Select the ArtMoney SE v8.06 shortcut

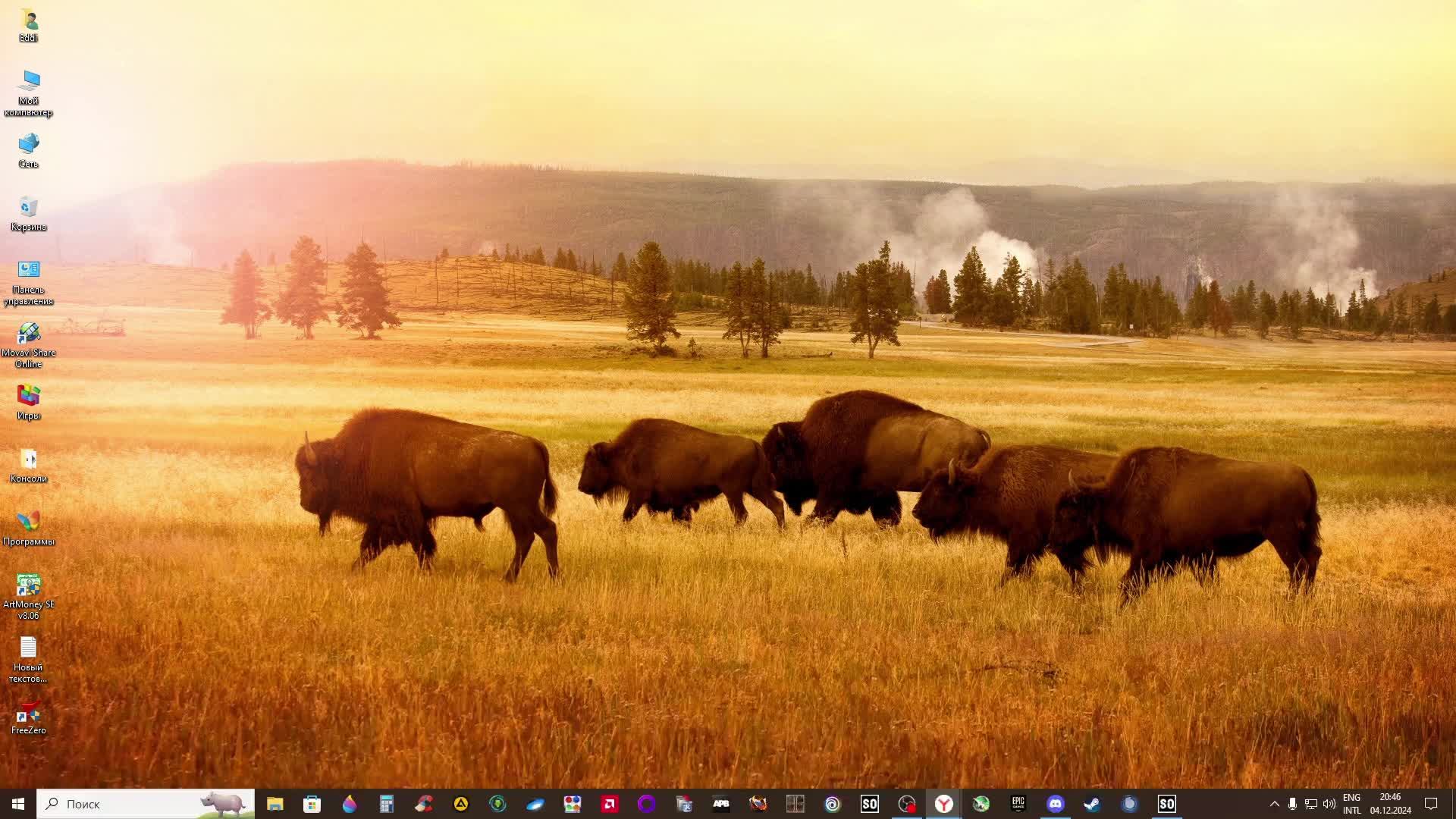[x=28, y=596]
